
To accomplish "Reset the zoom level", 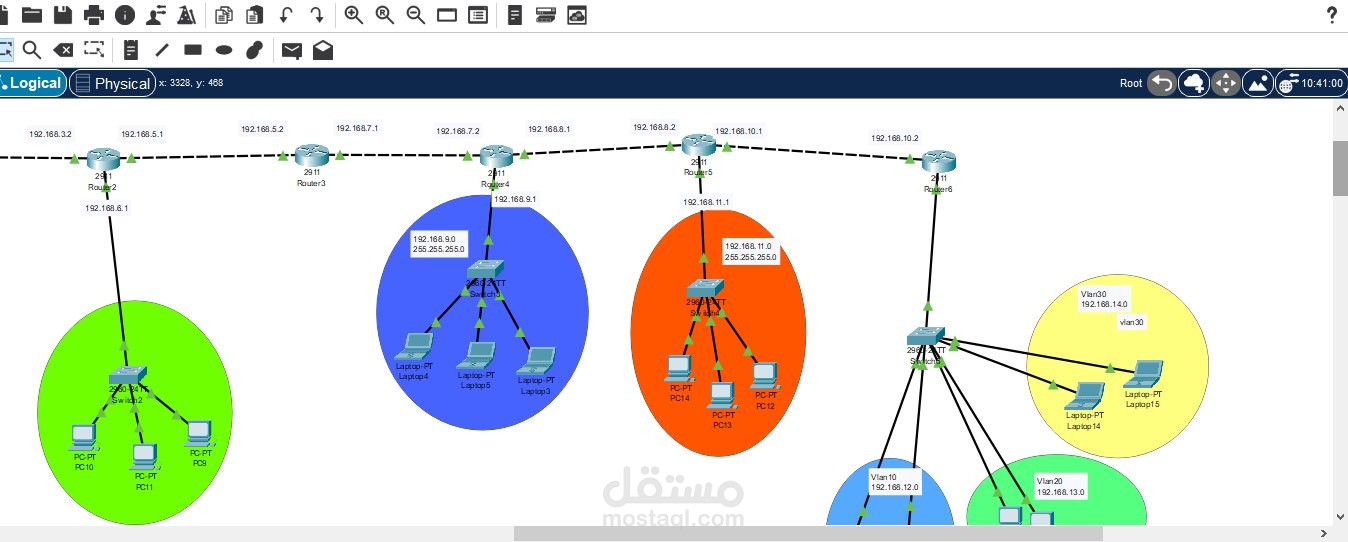I will [x=384, y=14].
